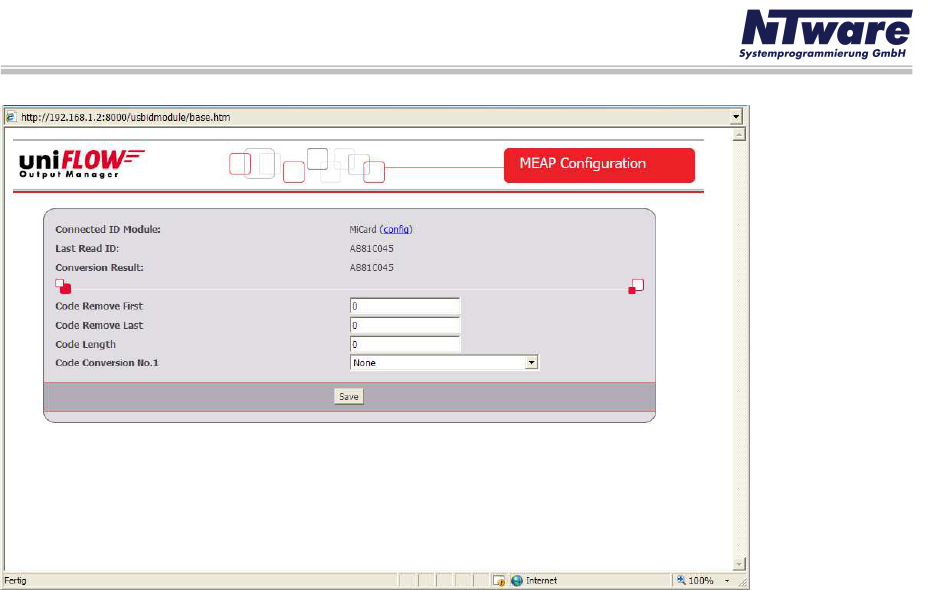This screenshot has width=928, height=590.
Task: Click the uniFLOW Output Manager logo
Action: (82, 163)
